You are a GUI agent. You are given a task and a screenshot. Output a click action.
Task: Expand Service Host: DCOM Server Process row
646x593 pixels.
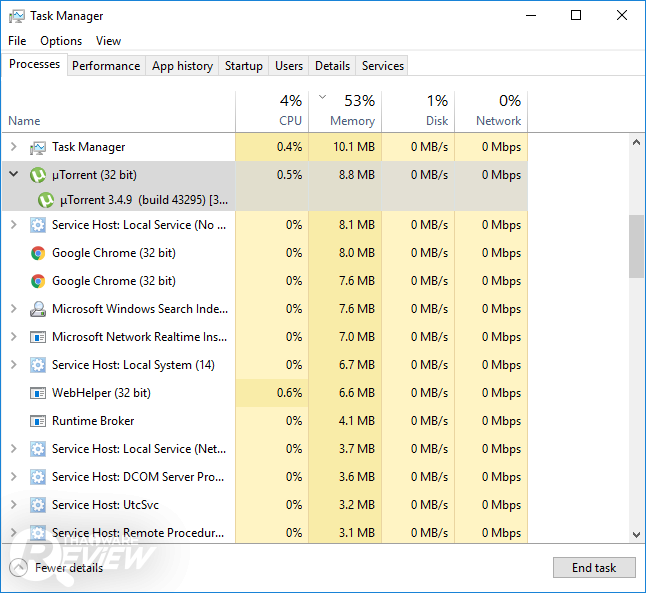[14, 477]
